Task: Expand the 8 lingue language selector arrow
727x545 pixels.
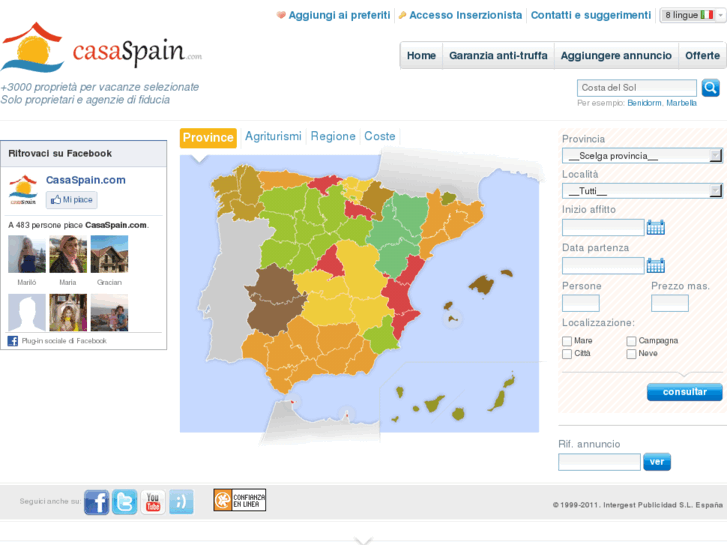Action: click(x=721, y=15)
